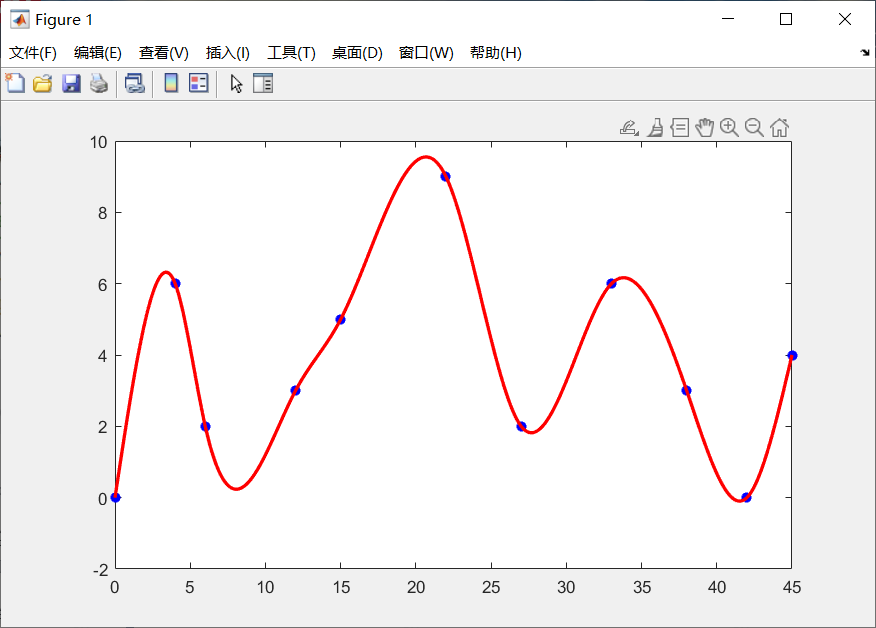Toggle Zoom Out mode
The width and height of the screenshot is (876, 628).
coord(755,127)
